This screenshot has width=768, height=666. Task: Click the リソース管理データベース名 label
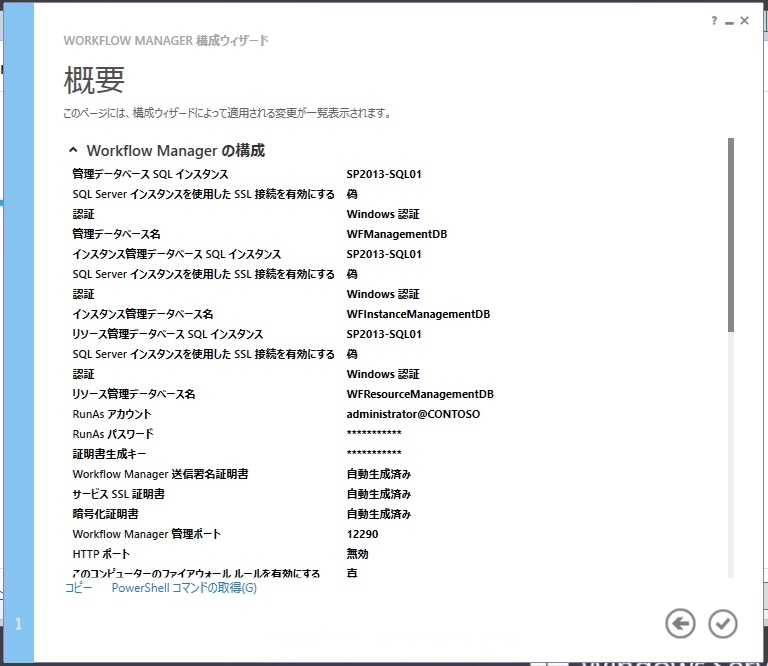click(134, 394)
